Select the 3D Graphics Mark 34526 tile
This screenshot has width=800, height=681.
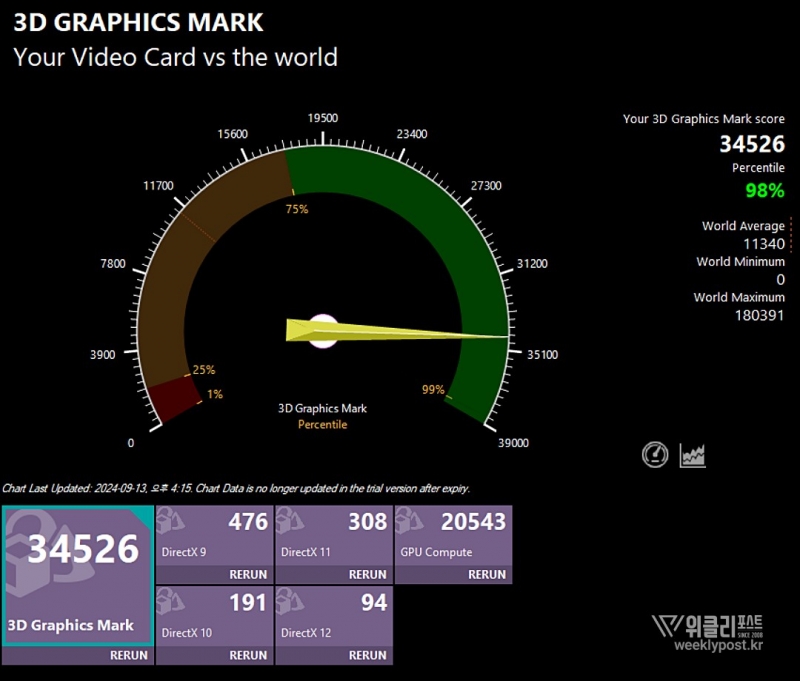(78, 575)
